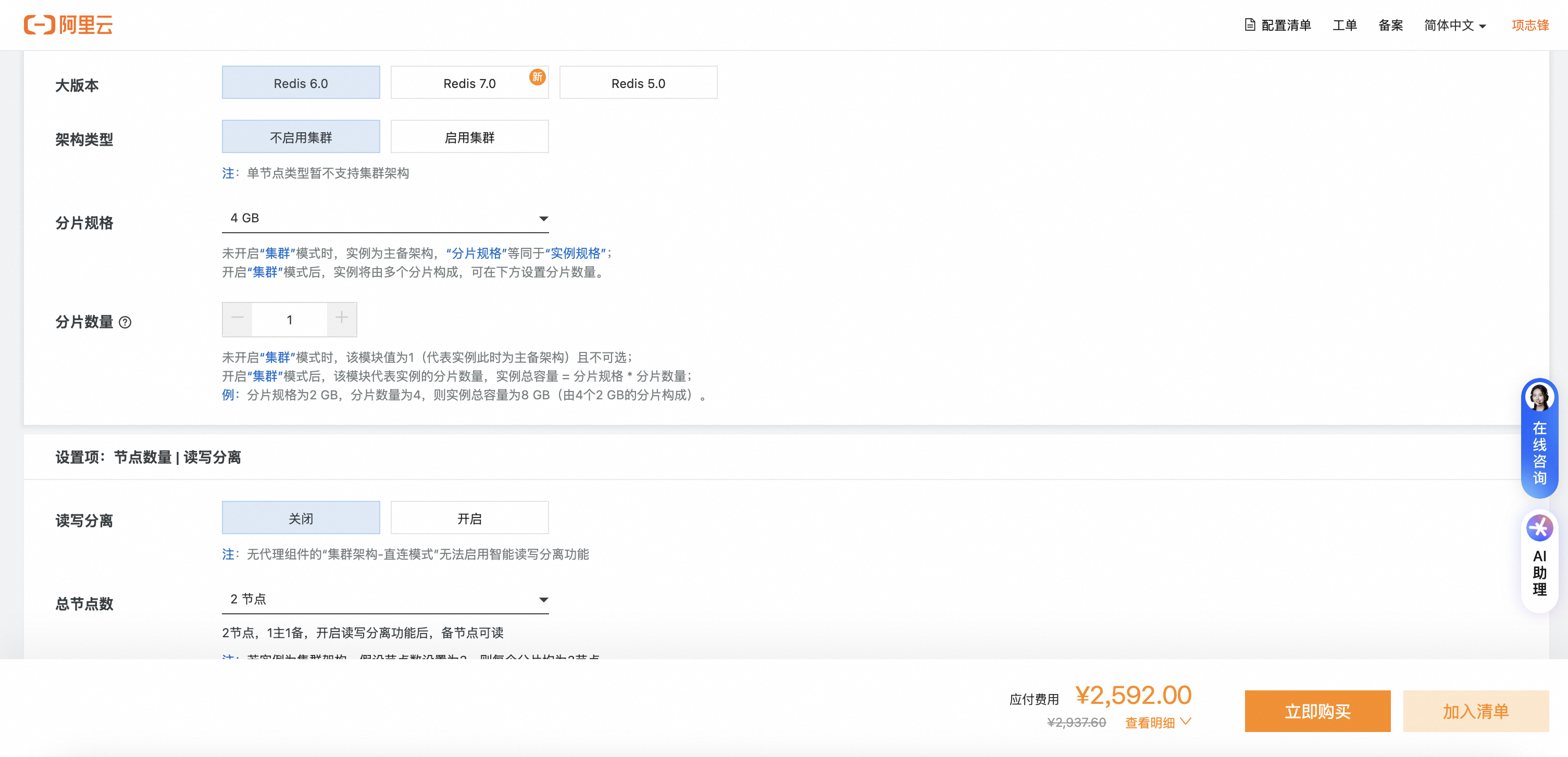The image size is (1568, 757).
Task: Click the Alibaba Cloud logo
Action: [x=68, y=25]
